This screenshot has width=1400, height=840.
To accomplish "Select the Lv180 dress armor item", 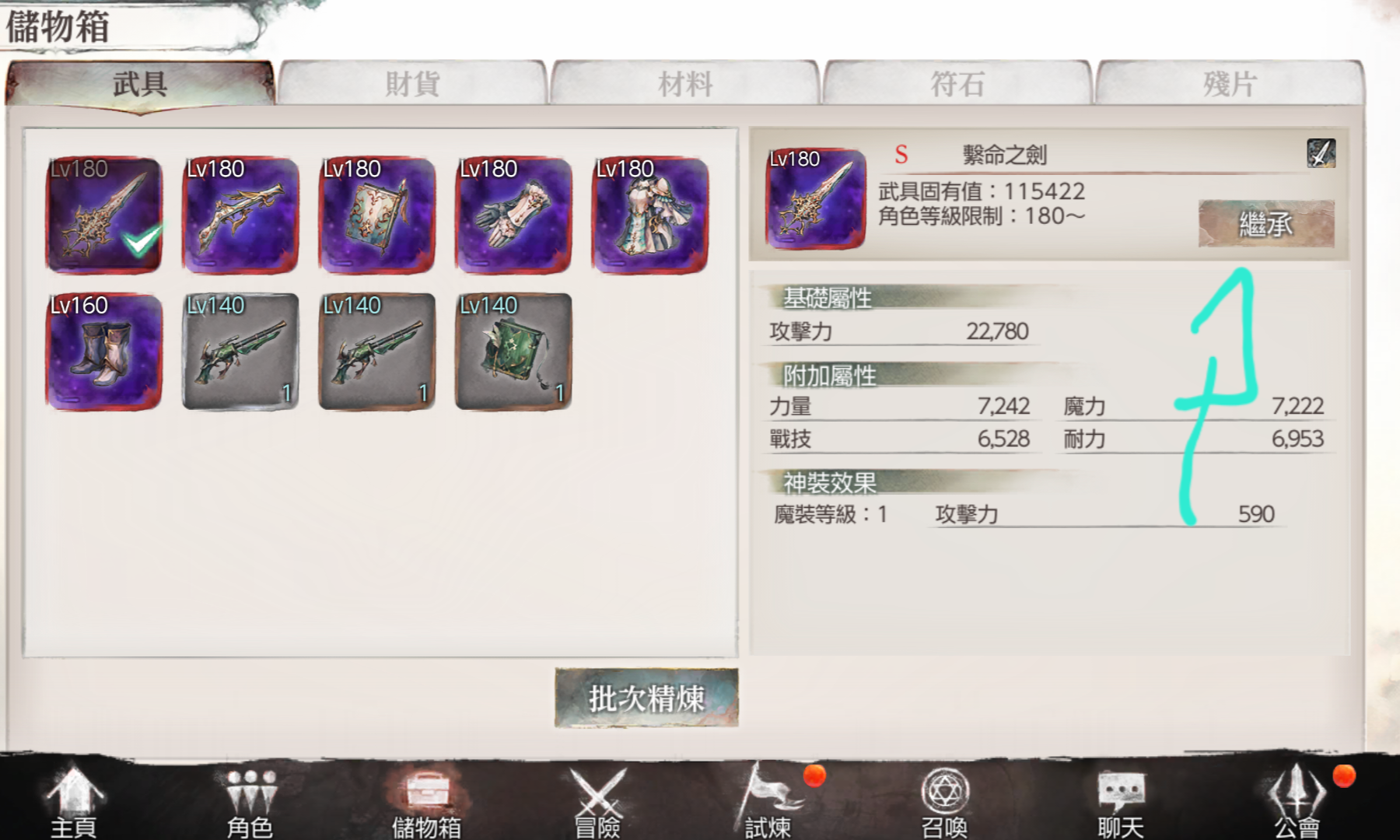I will 650,215.
